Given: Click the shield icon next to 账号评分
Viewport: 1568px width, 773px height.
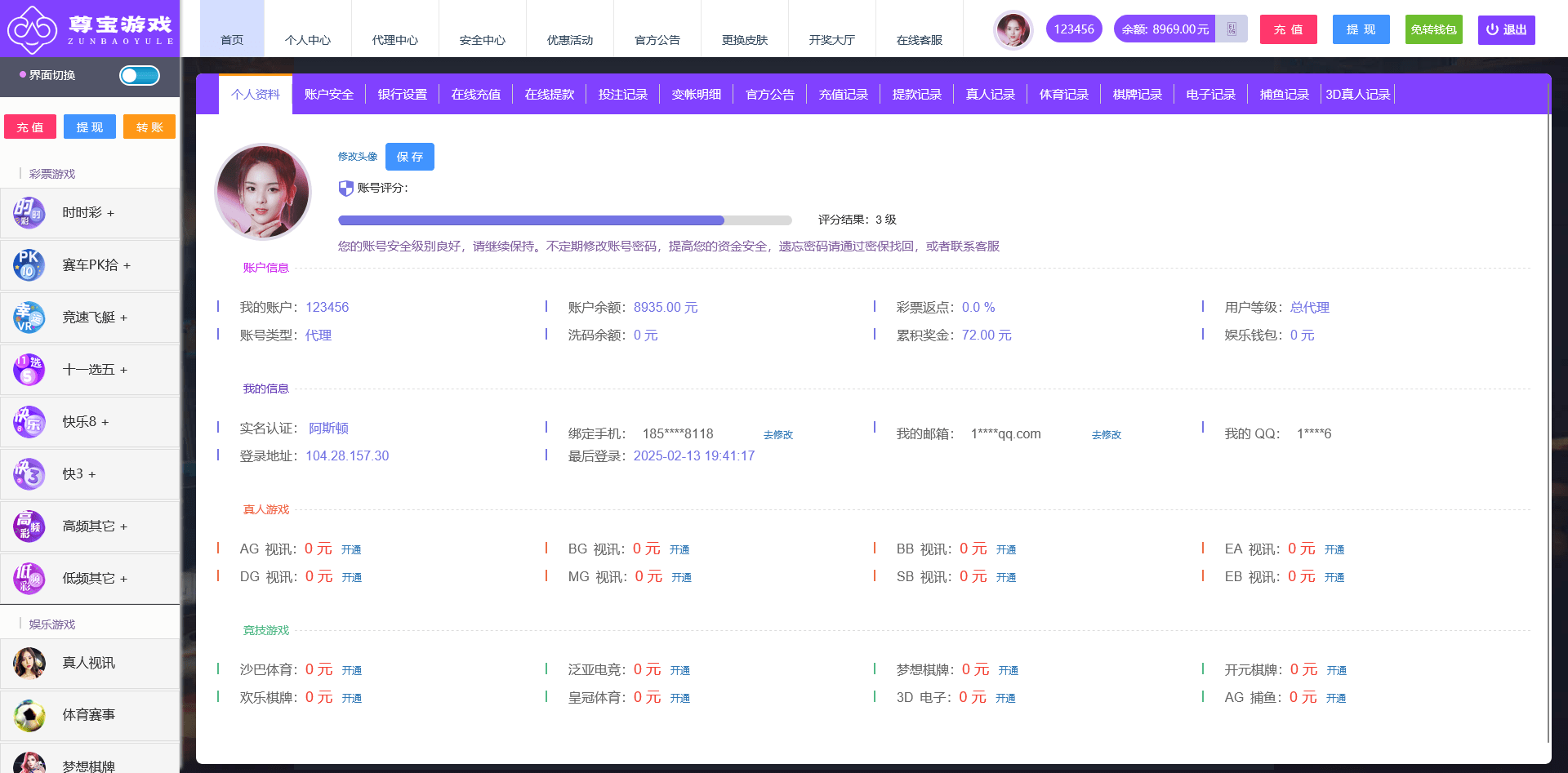Looking at the screenshot, I should (346, 189).
